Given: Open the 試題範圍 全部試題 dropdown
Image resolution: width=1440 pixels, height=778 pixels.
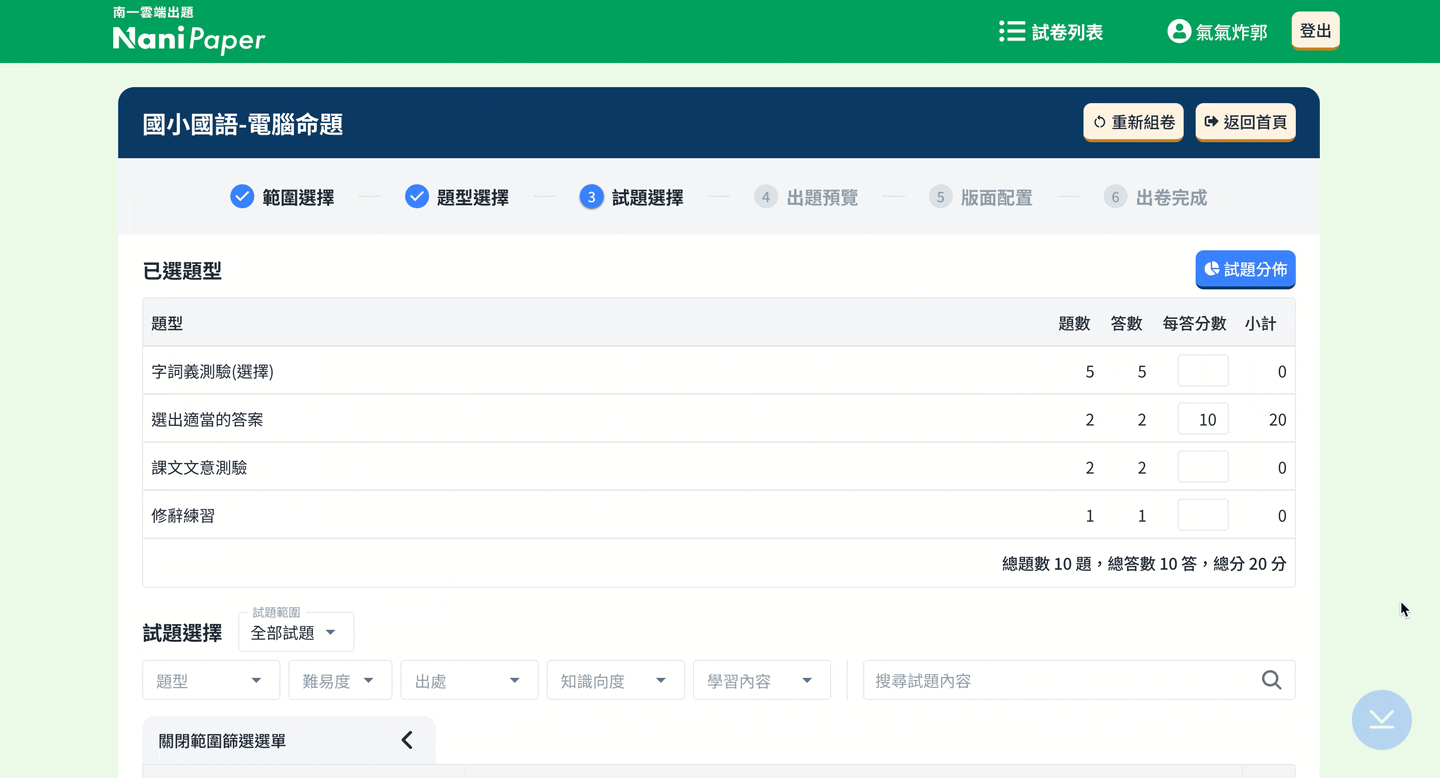Looking at the screenshot, I should pyautogui.click(x=296, y=632).
